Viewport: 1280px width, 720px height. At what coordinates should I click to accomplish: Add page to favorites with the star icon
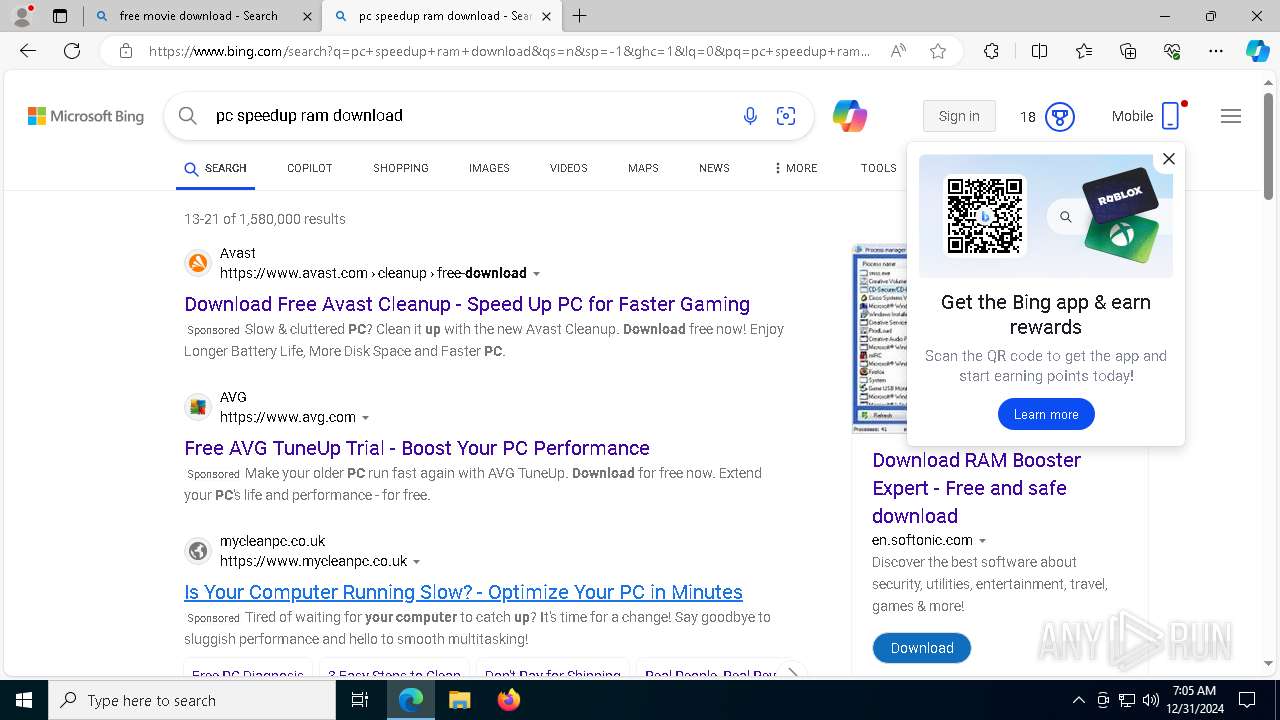coord(938,51)
